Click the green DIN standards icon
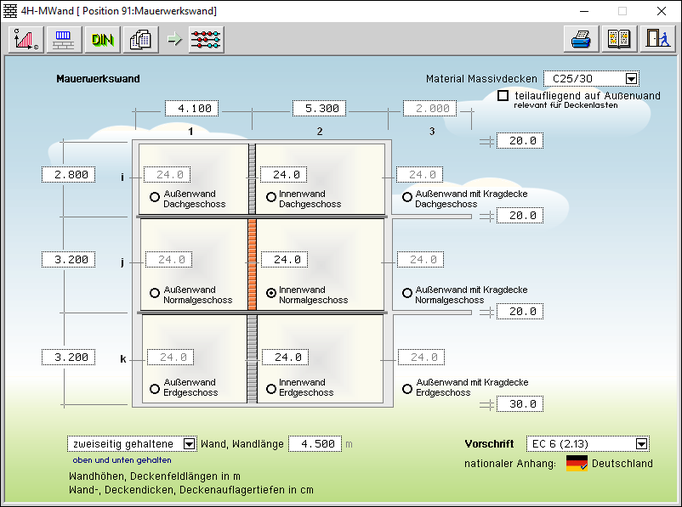The image size is (682, 507). click(102, 40)
